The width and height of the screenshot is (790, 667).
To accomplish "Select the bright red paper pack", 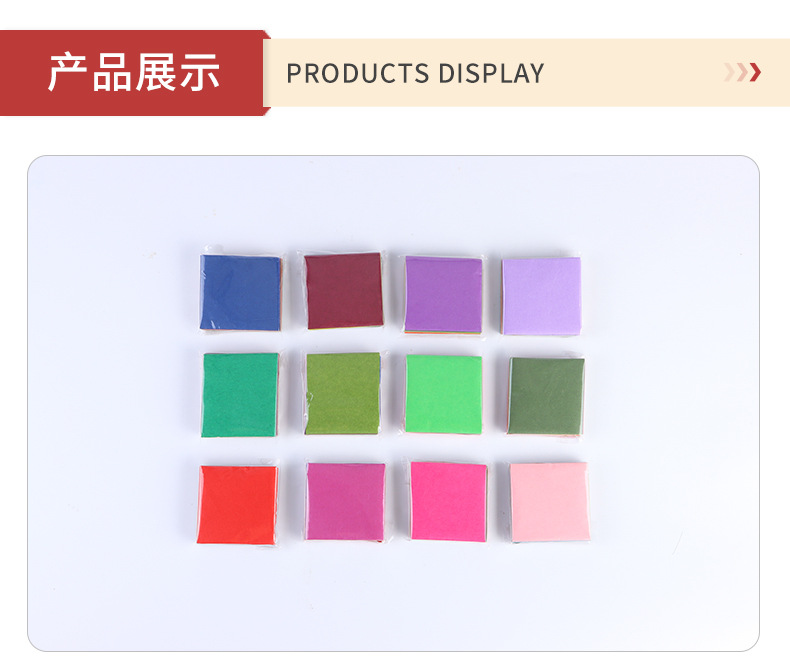I will (x=237, y=504).
